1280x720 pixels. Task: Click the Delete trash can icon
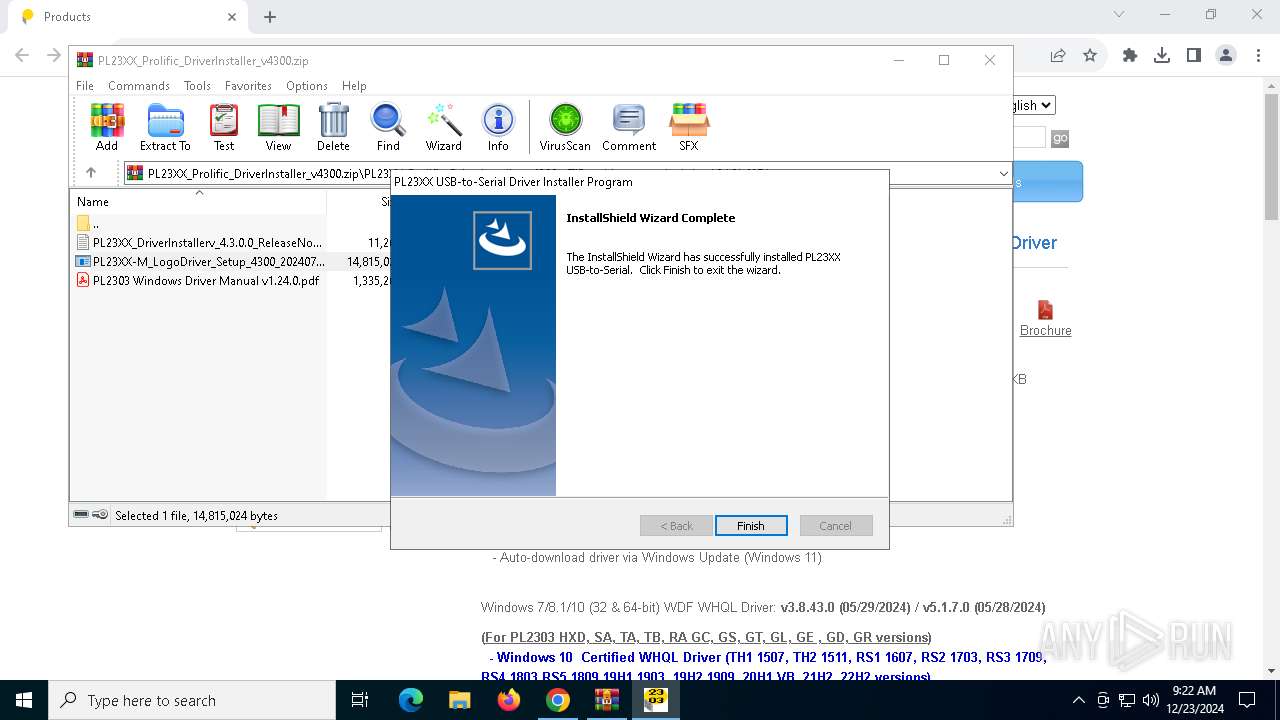(x=333, y=127)
